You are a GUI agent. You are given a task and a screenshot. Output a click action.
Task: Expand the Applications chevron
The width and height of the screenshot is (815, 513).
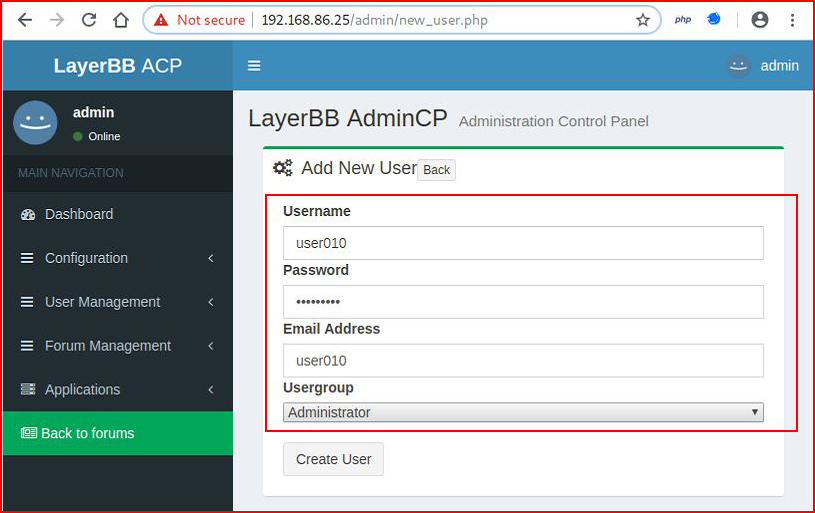click(x=211, y=389)
